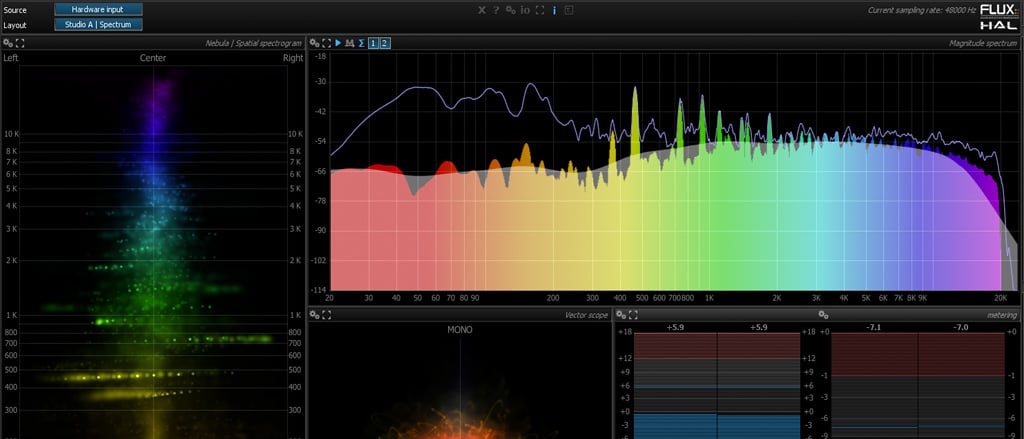Viewport: 1024px width, 439px height.
Task: Click the Magnitude spectrum panel title
Action: [x=983, y=43]
